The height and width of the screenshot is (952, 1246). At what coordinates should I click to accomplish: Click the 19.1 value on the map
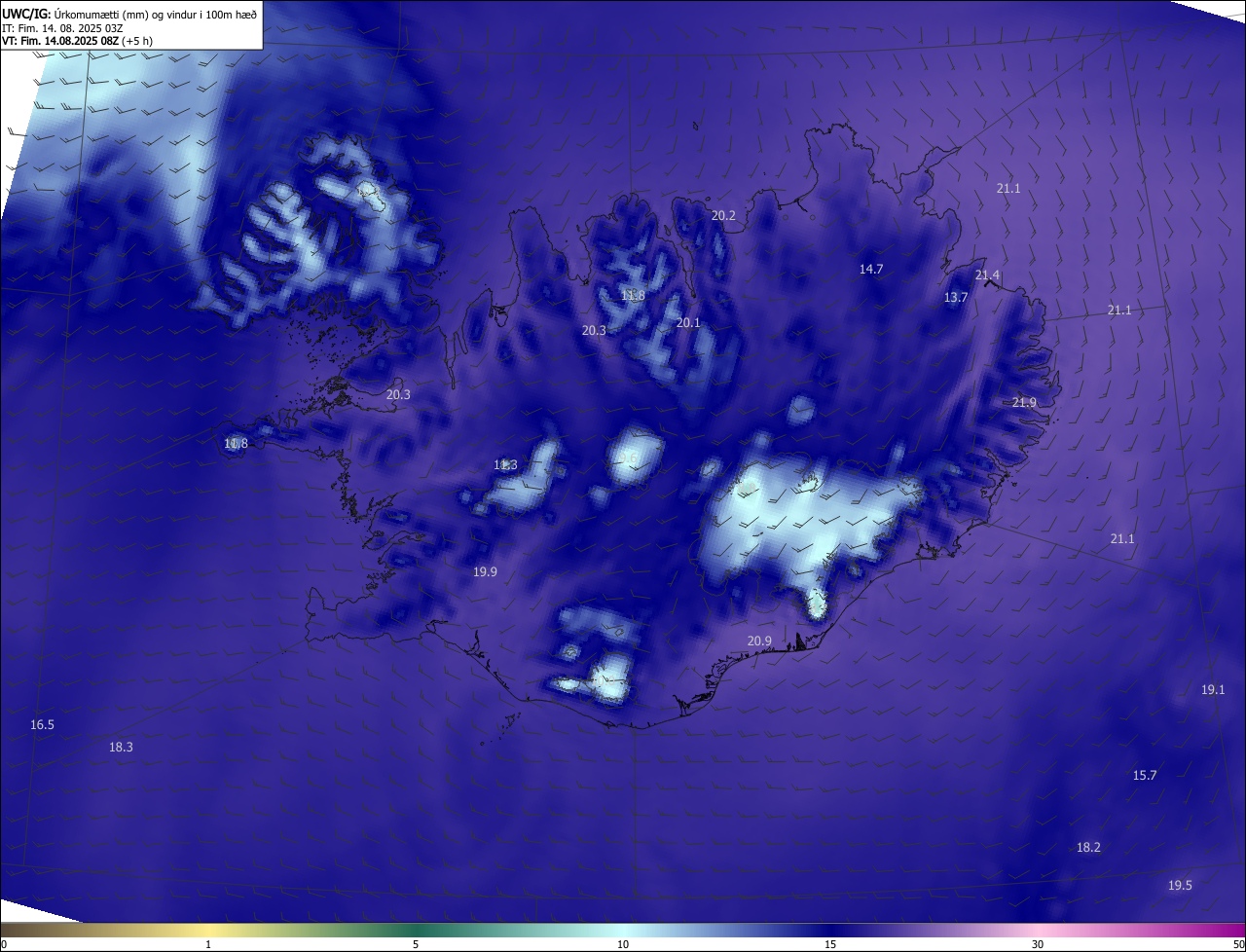pyautogui.click(x=1212, y=690)
